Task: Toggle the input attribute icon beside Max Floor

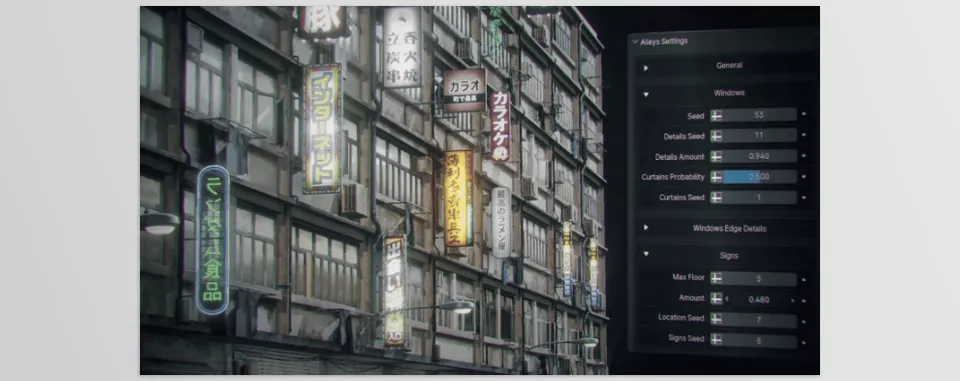Action: point(716,279)
